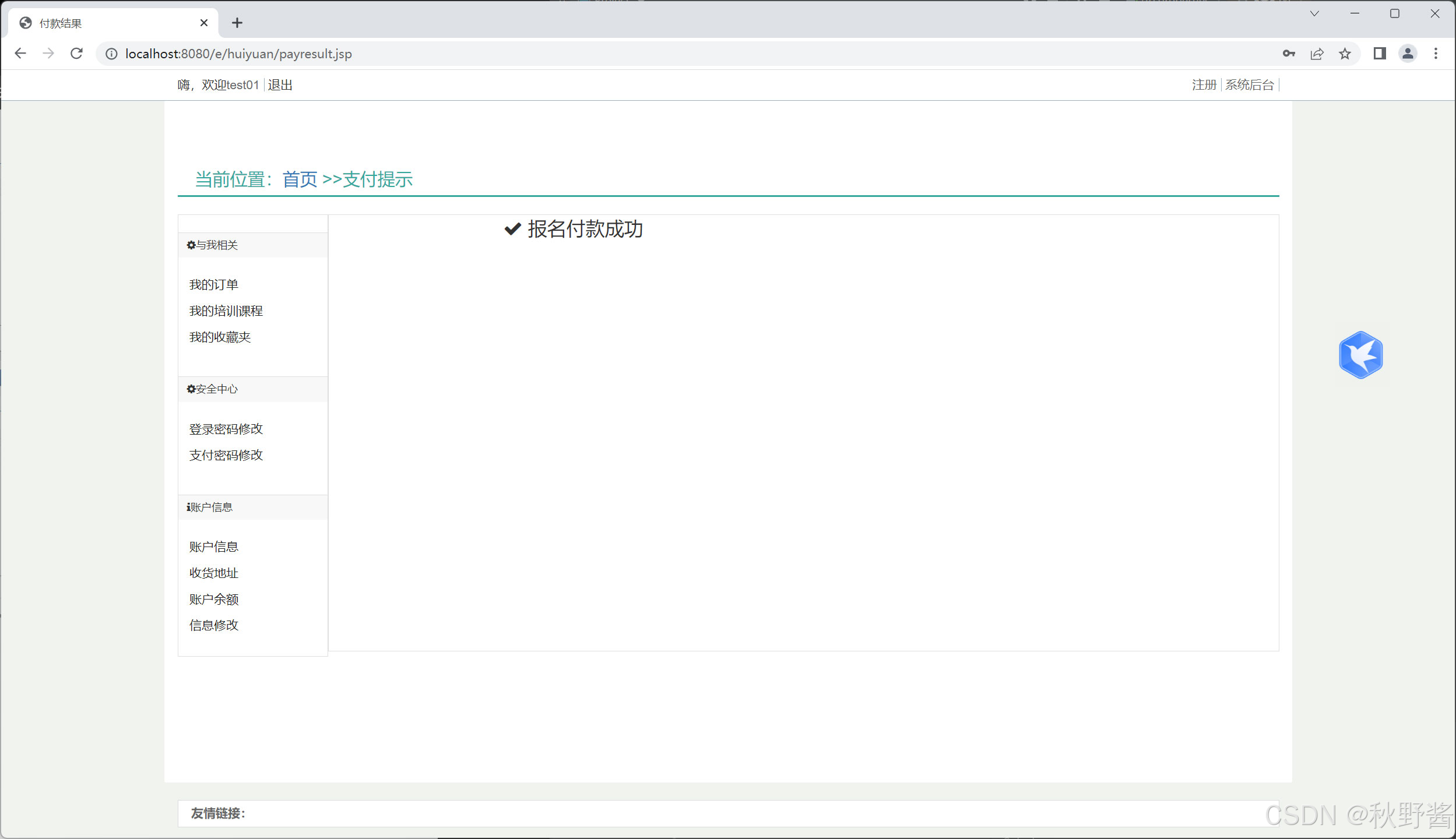Open a new tab with plus button
1456x839 pixels.
click(237, 23)
